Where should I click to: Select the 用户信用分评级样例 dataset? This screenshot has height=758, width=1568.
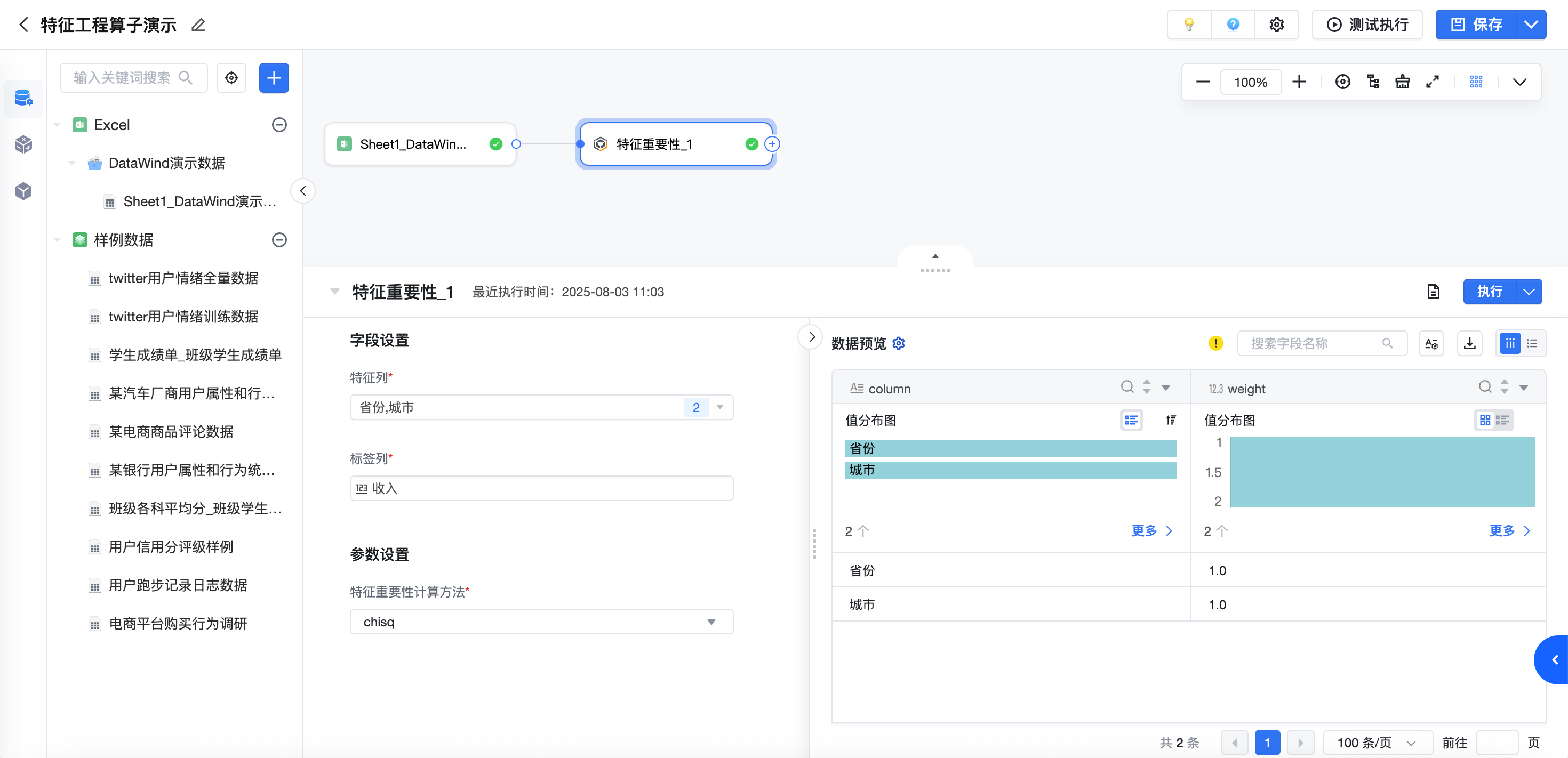click(171, 547)
